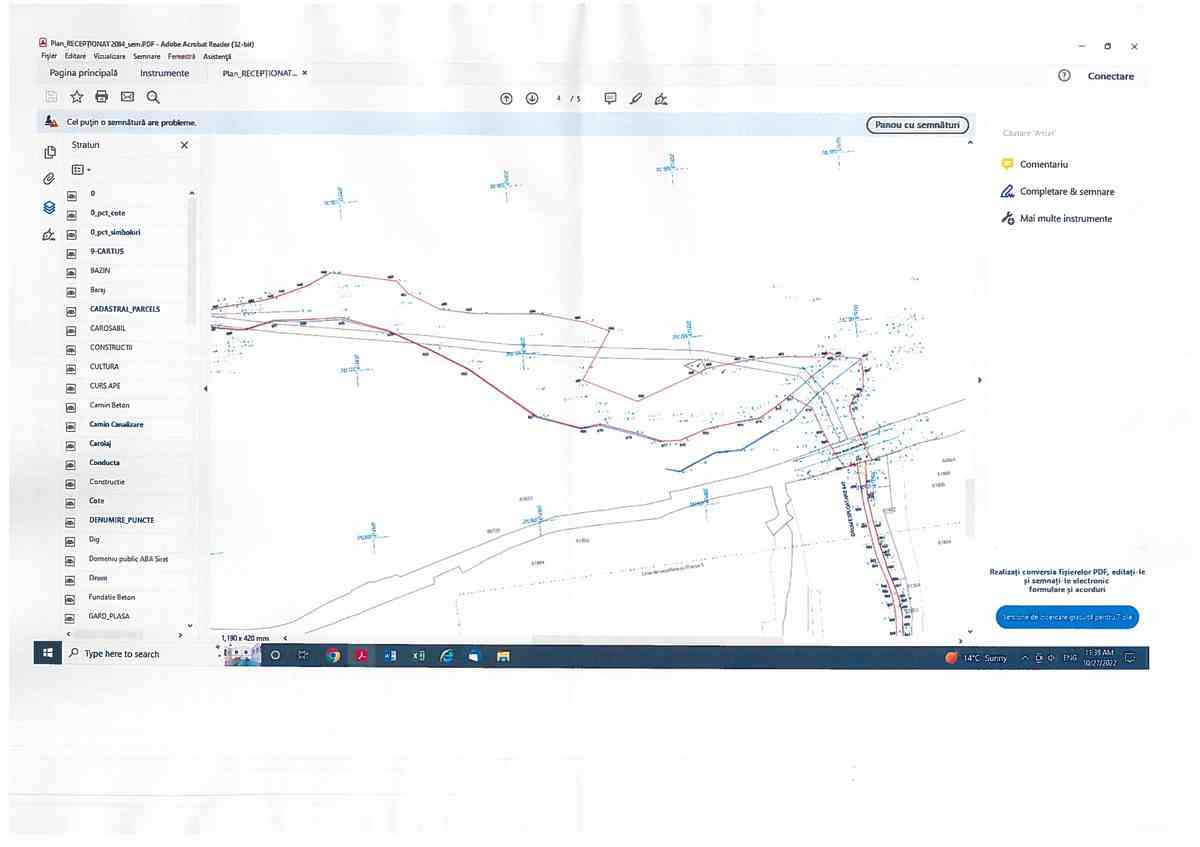Image resolution: width=1200 pixels, height=847 pixels.
Task: Open the Vizualizare menu
Action: click(108, 57)
